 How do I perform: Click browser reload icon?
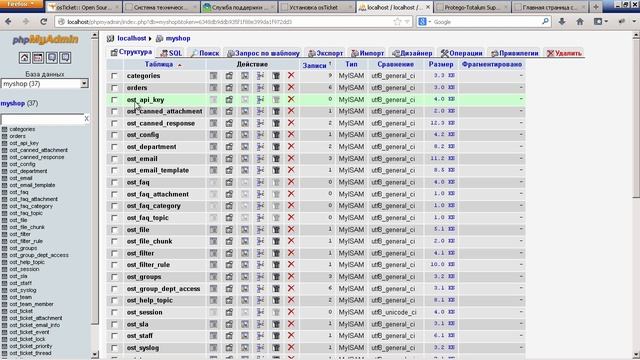(x=44, y=22)
